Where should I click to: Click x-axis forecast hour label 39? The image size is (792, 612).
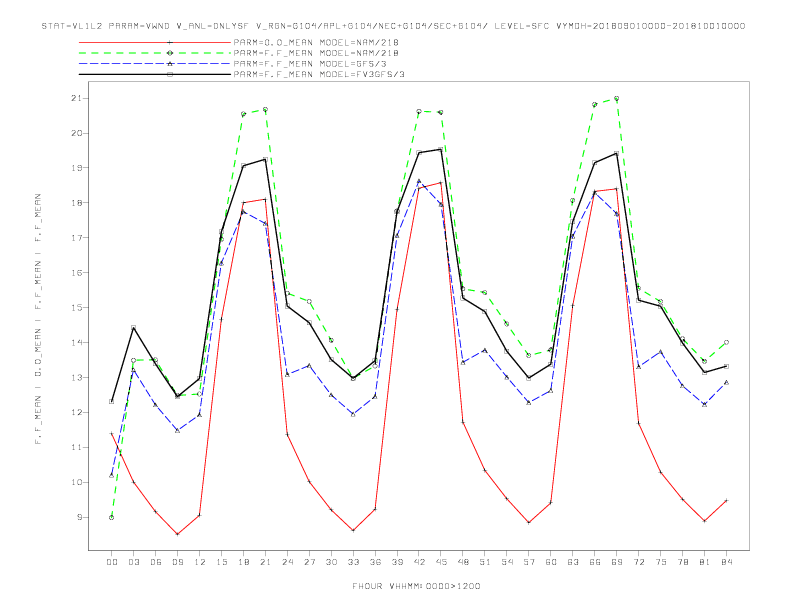pyautogui.click(x=397, y=562)
